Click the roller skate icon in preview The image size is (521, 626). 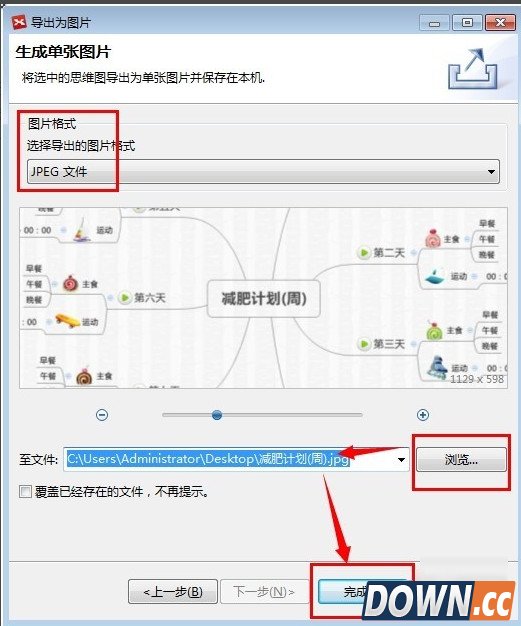(437, 366)
